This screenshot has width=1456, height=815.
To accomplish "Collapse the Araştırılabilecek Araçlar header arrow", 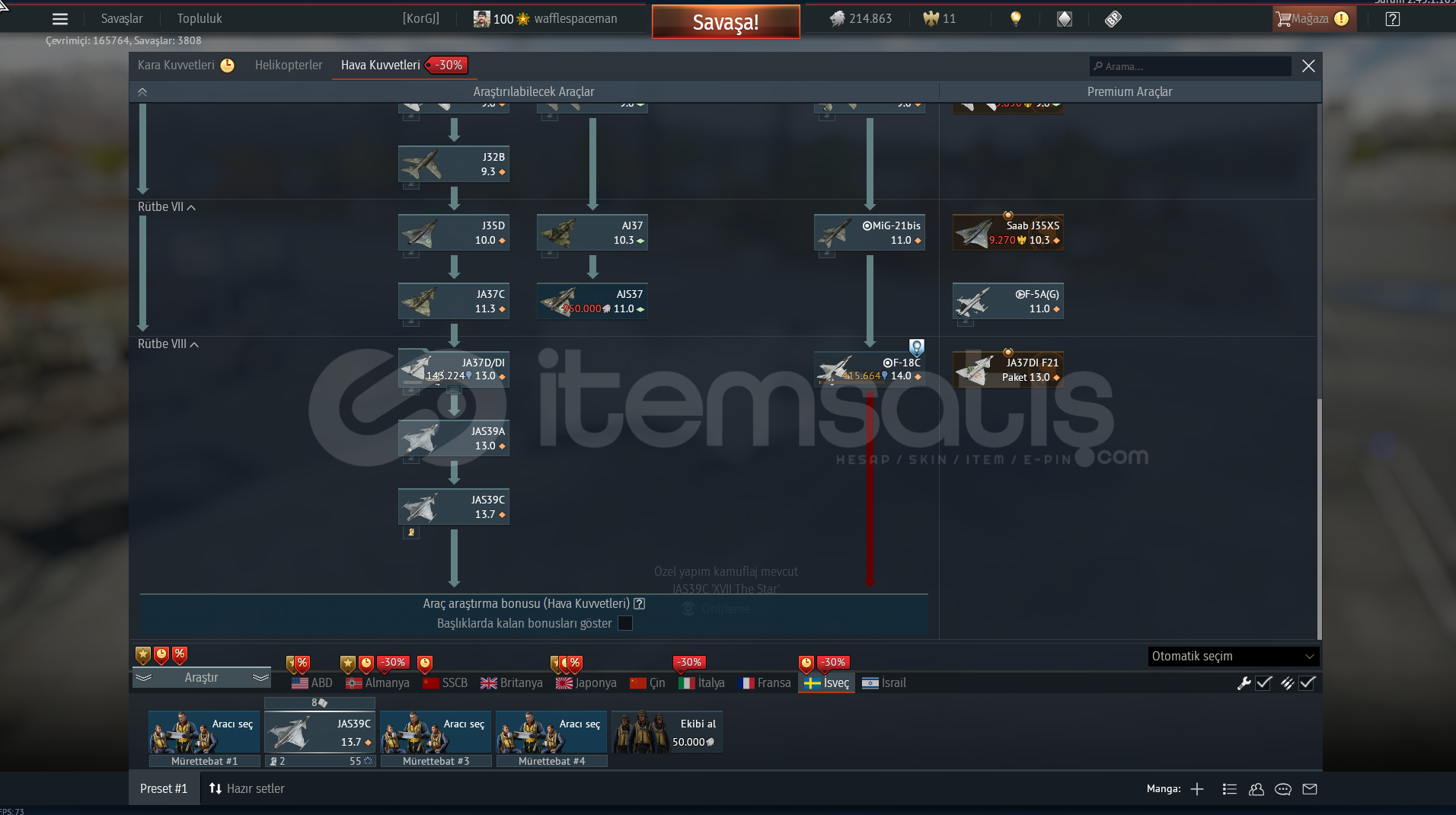I will (x=142, y=91).
